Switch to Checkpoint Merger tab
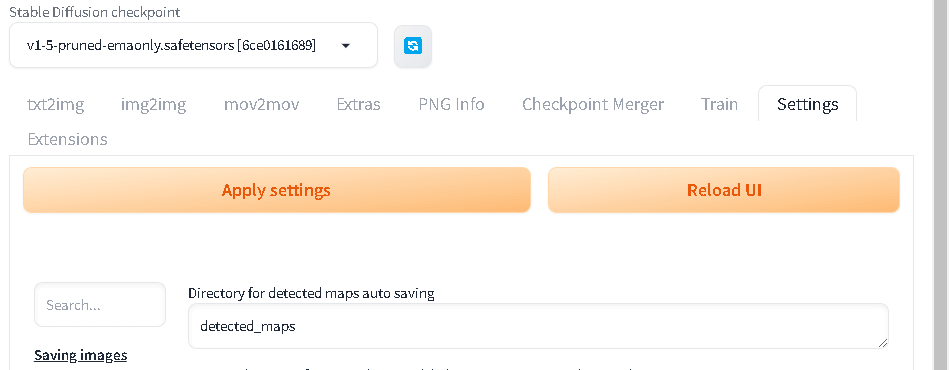This screenshot has width=949, height=370. tap(593, 104)
